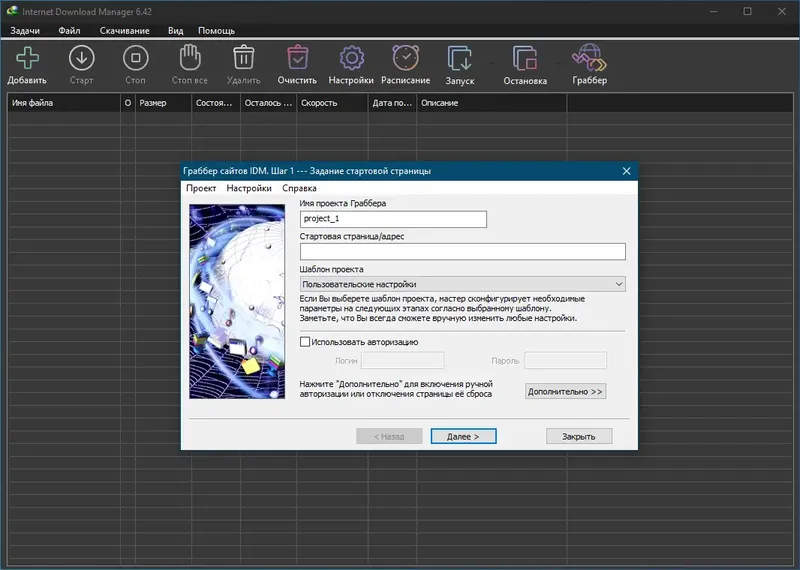Open Настройки menu in grabber dialog
This screenshot has width=800, height=570.
249,188
